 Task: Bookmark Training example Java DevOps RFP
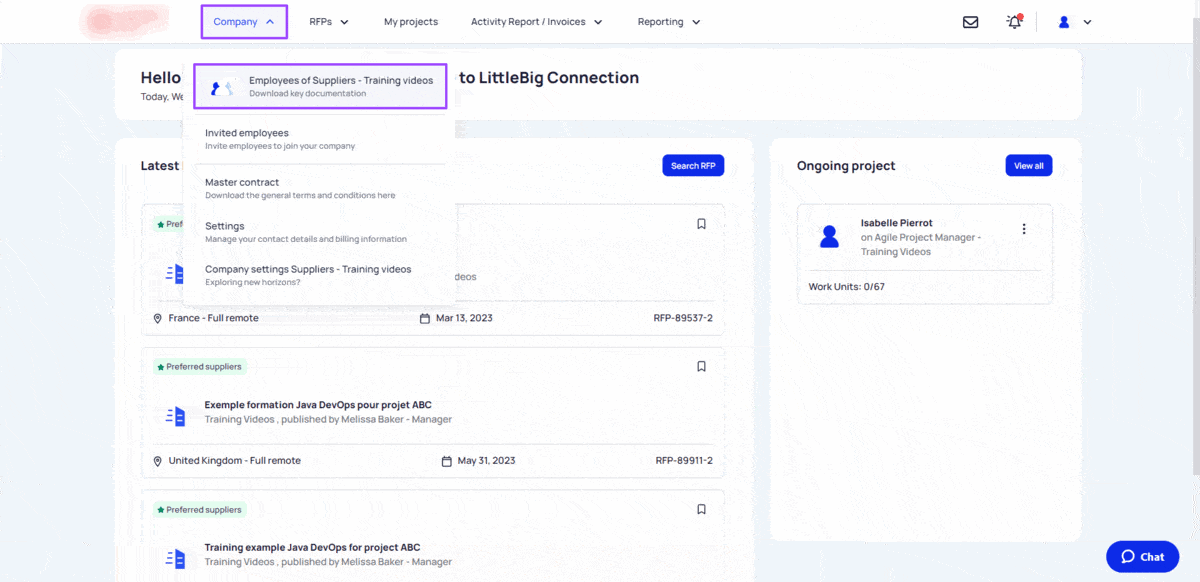(701, 510)
